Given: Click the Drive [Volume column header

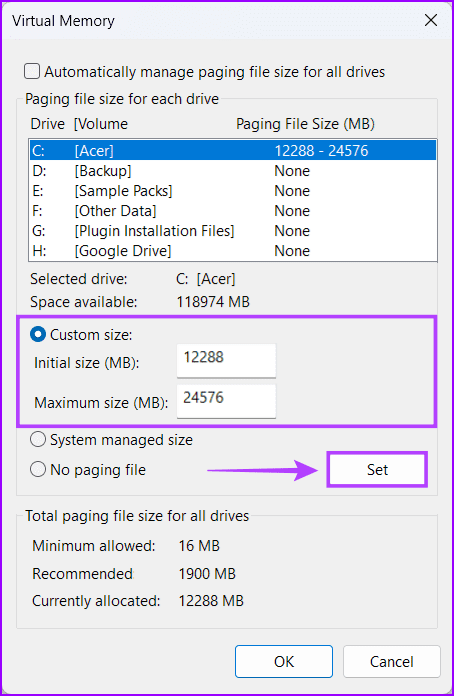Looking at the screenshot, I should 79,124.
